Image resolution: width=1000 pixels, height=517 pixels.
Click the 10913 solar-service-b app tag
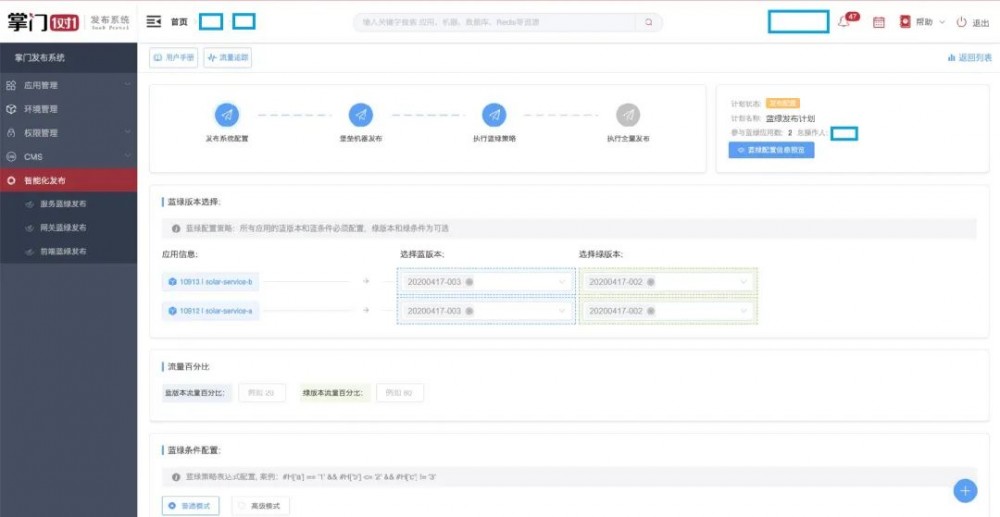[x=210, y=282]
